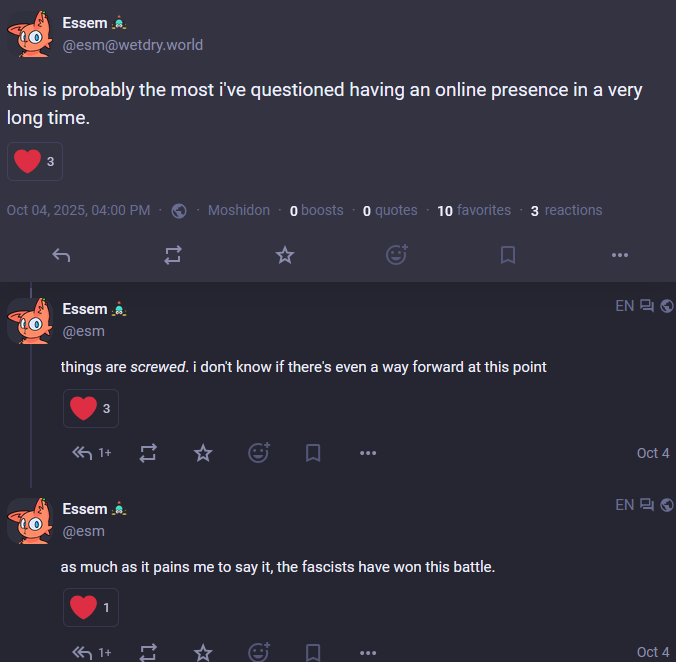
Task: Open Essem's avatar on main post
Action: pyautogui.click(x=30, y=34)
